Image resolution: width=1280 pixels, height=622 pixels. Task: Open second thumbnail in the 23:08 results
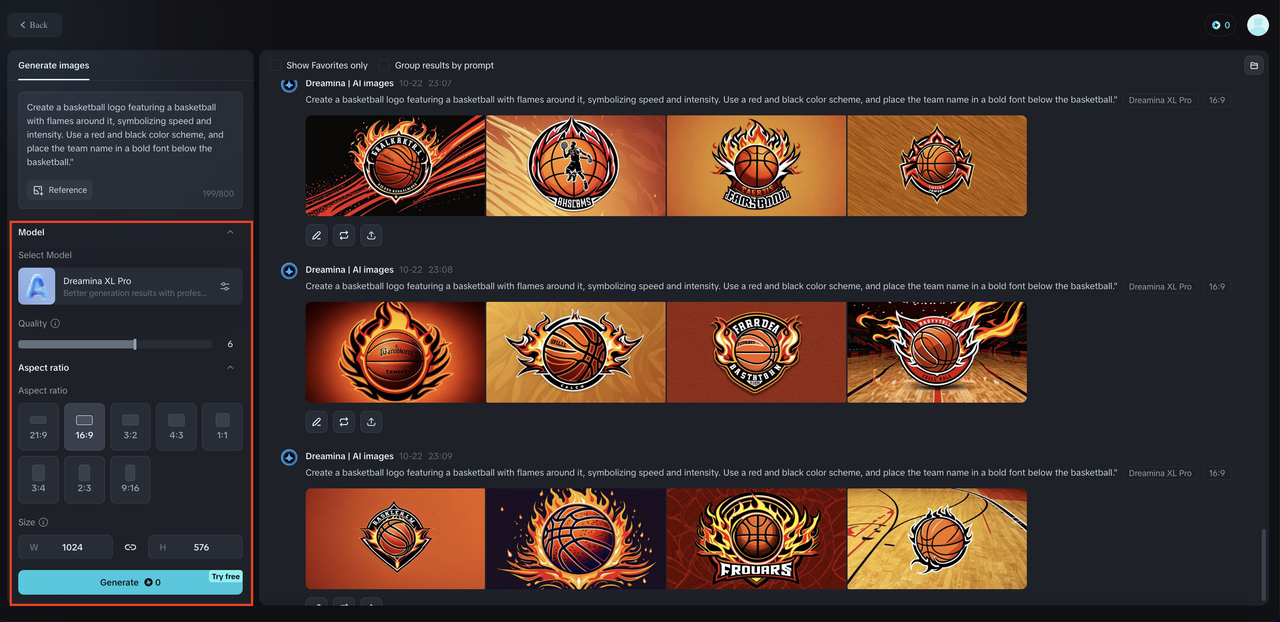pyautogui.click(x=576, y=352)
